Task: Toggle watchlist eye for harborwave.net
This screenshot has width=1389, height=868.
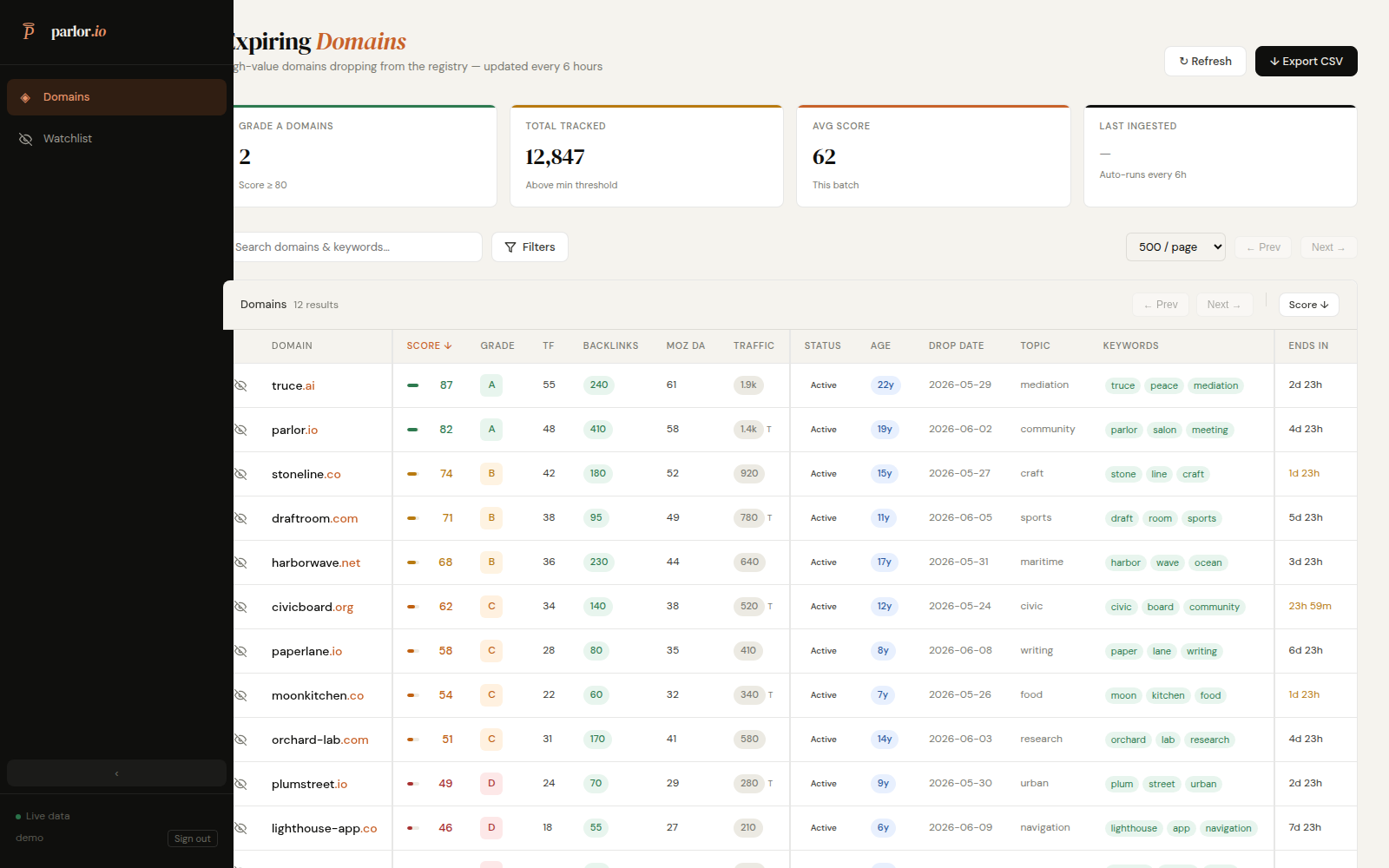Action: [240, 562]
